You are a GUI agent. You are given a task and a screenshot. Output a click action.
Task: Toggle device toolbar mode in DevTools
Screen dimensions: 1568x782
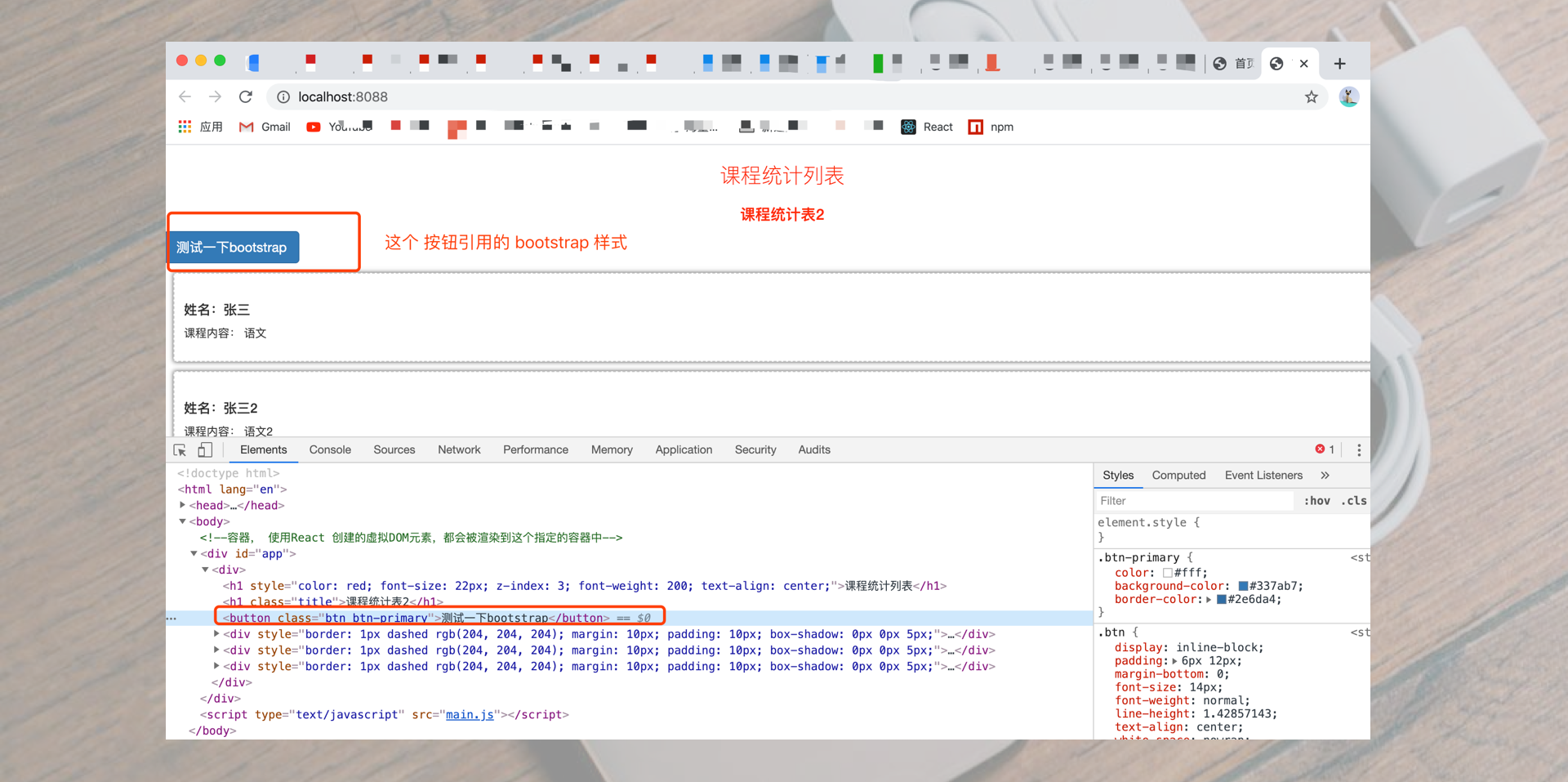[205, 449]
